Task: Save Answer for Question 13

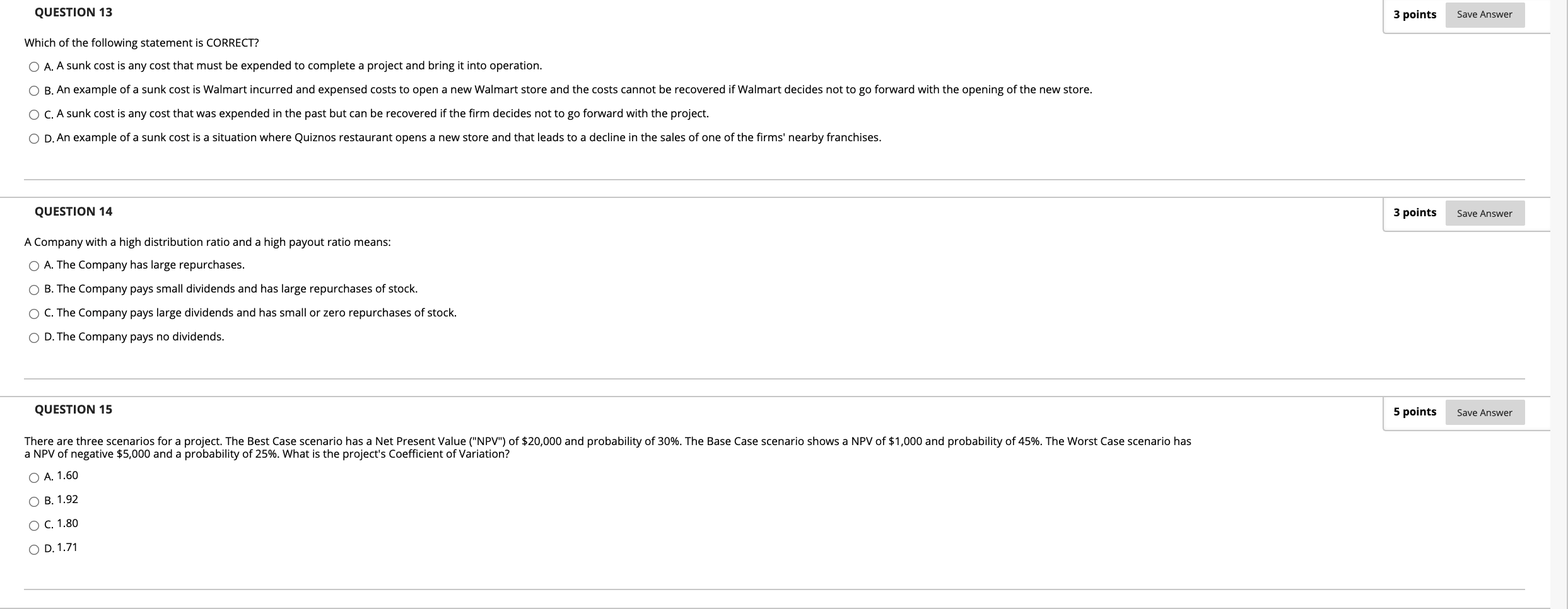Action: (x=1485, y=14)
